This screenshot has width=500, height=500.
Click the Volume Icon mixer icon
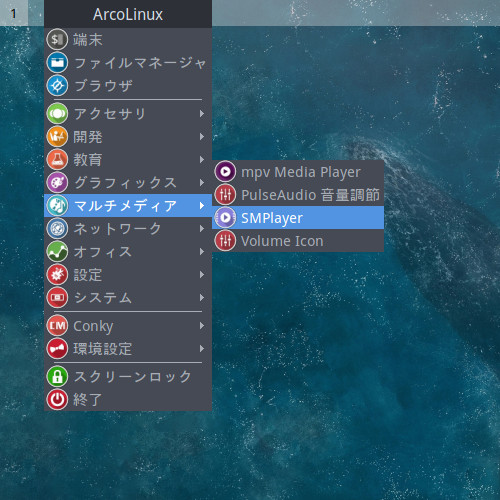click(225, 241)
